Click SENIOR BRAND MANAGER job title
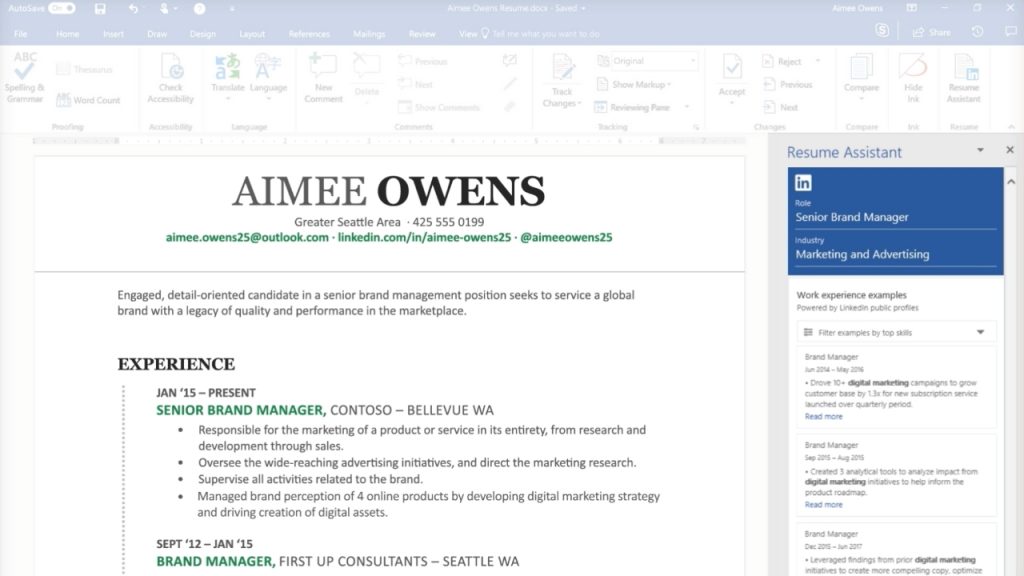Screen dimensions: 1024x576 (x=240, y=410)
